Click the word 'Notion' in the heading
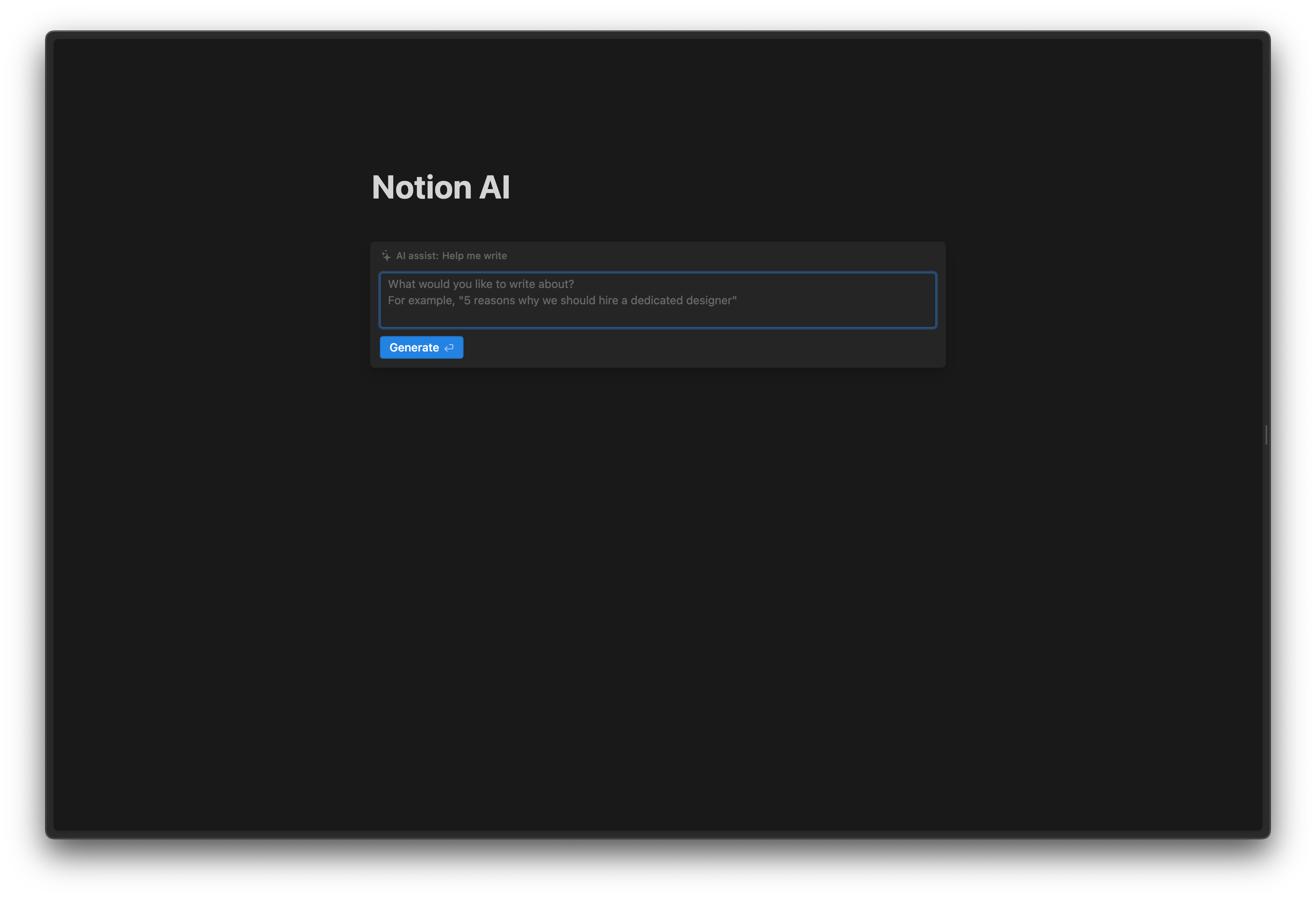 coord(421,188)
